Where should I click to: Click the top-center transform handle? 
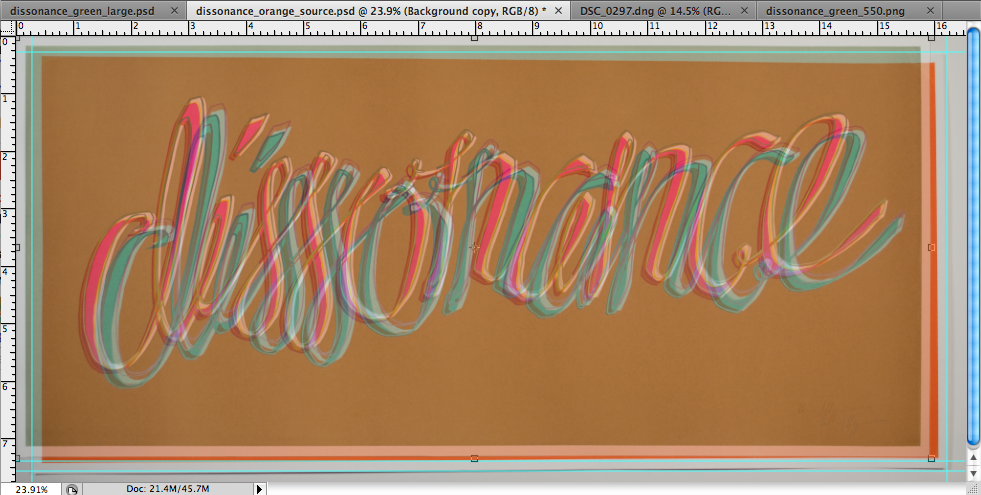[x=474, y=37]
